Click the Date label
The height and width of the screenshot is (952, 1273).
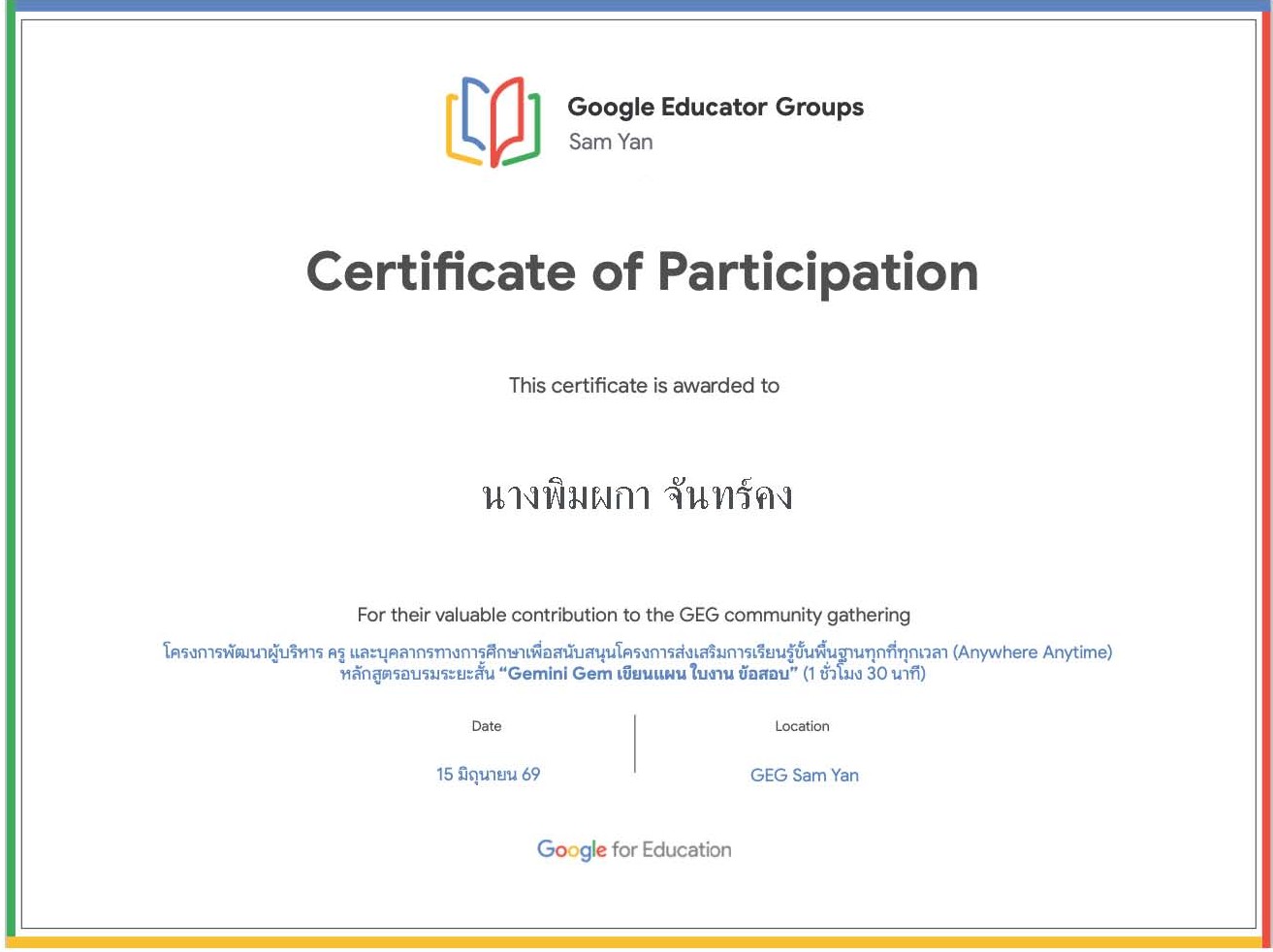pyautogui.click(x=487, y=726)
